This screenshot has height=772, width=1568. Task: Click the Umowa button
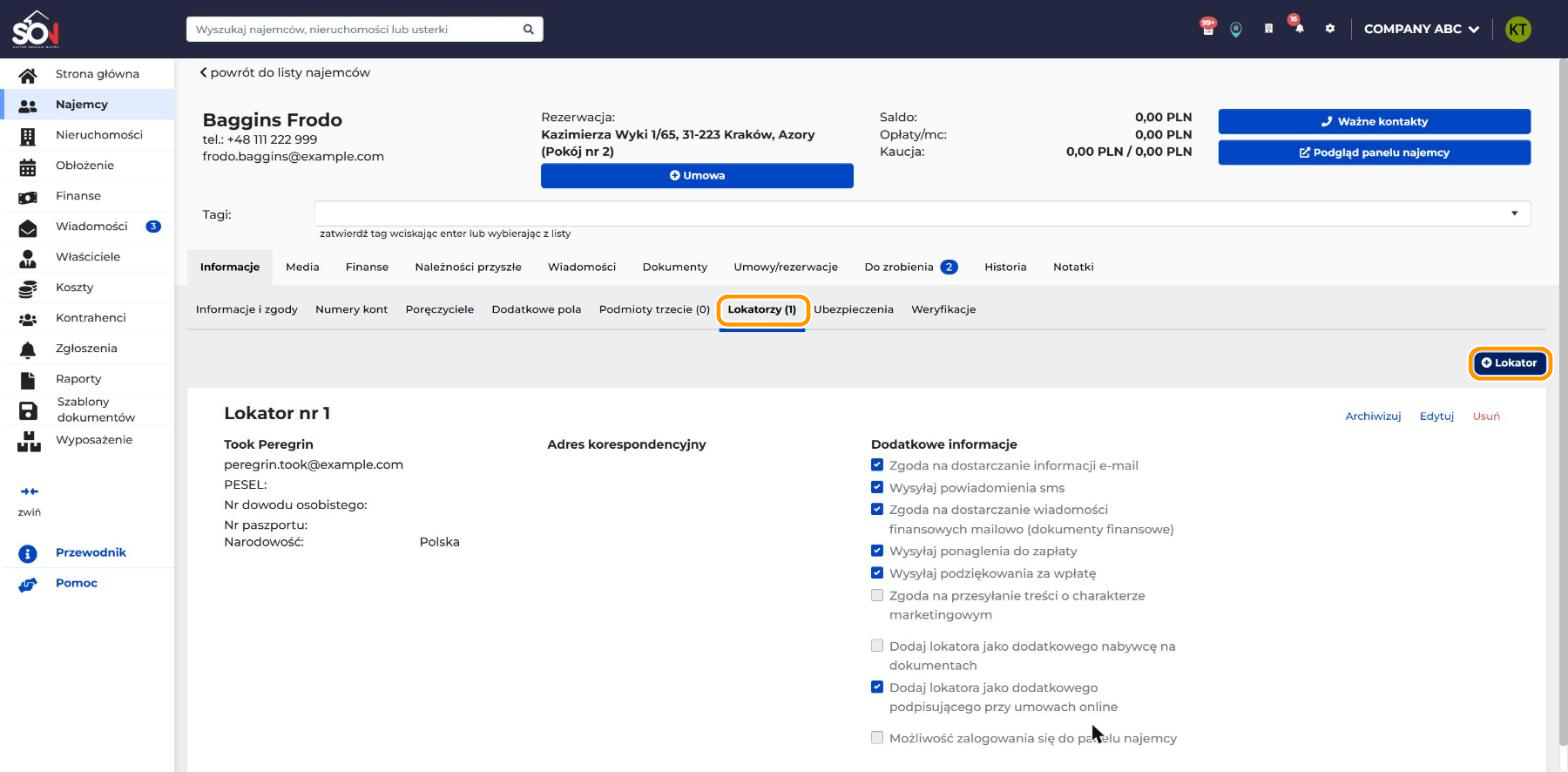(x=697, y=176)
